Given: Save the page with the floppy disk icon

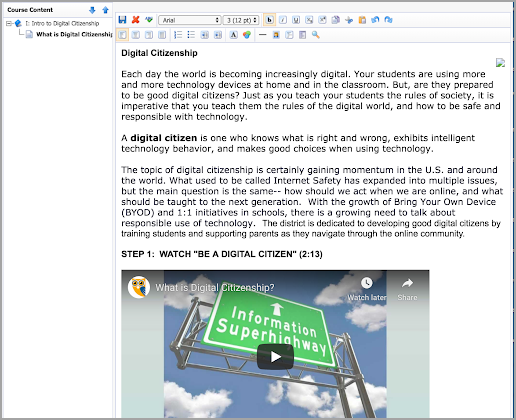Looking at the screenshot, I should pyautogui.click(x=122, y=20).
